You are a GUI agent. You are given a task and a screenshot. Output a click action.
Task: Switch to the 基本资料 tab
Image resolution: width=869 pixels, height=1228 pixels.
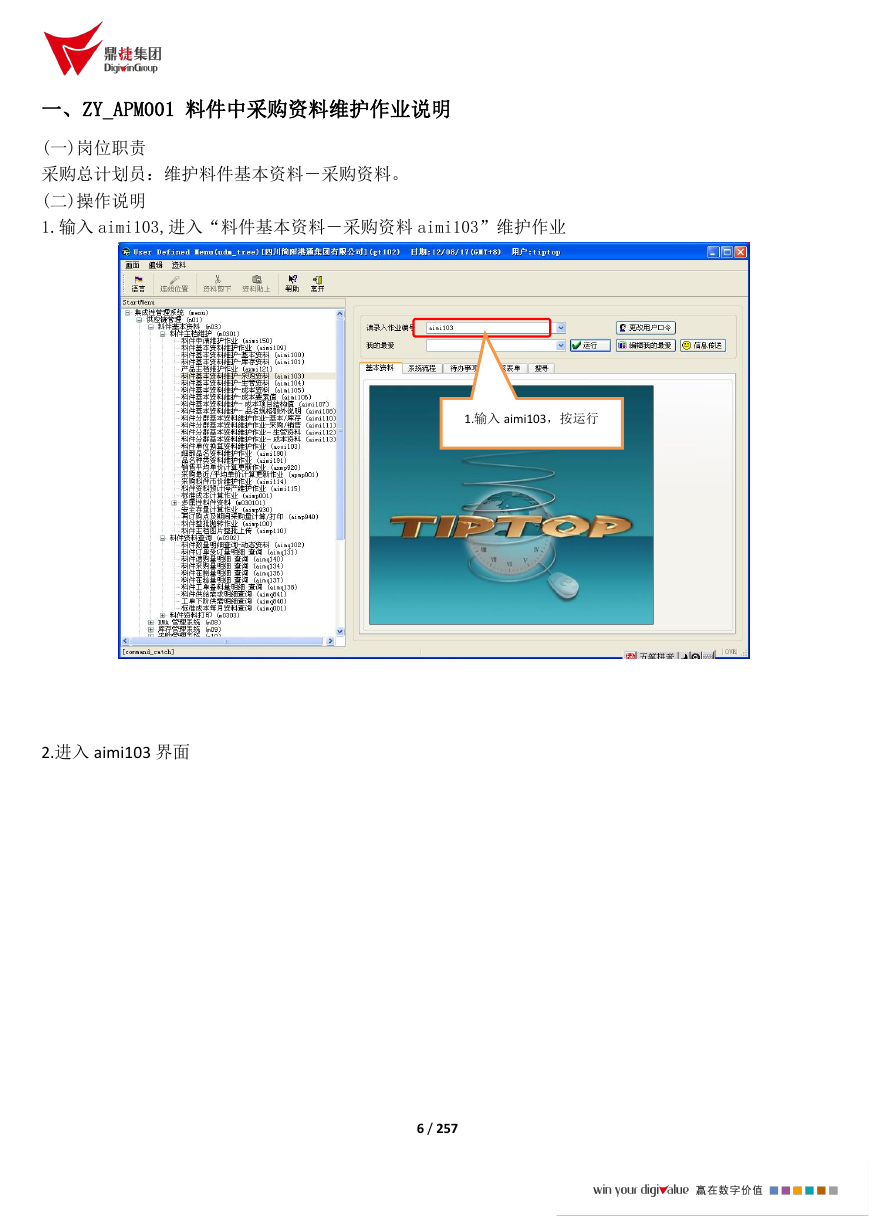pos(379,367)
